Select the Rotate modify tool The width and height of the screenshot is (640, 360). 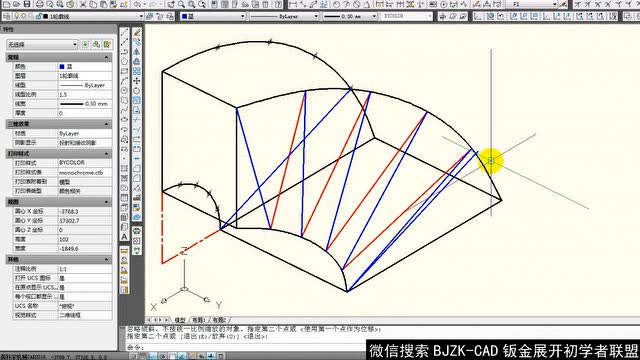click(x=137, y=91)
